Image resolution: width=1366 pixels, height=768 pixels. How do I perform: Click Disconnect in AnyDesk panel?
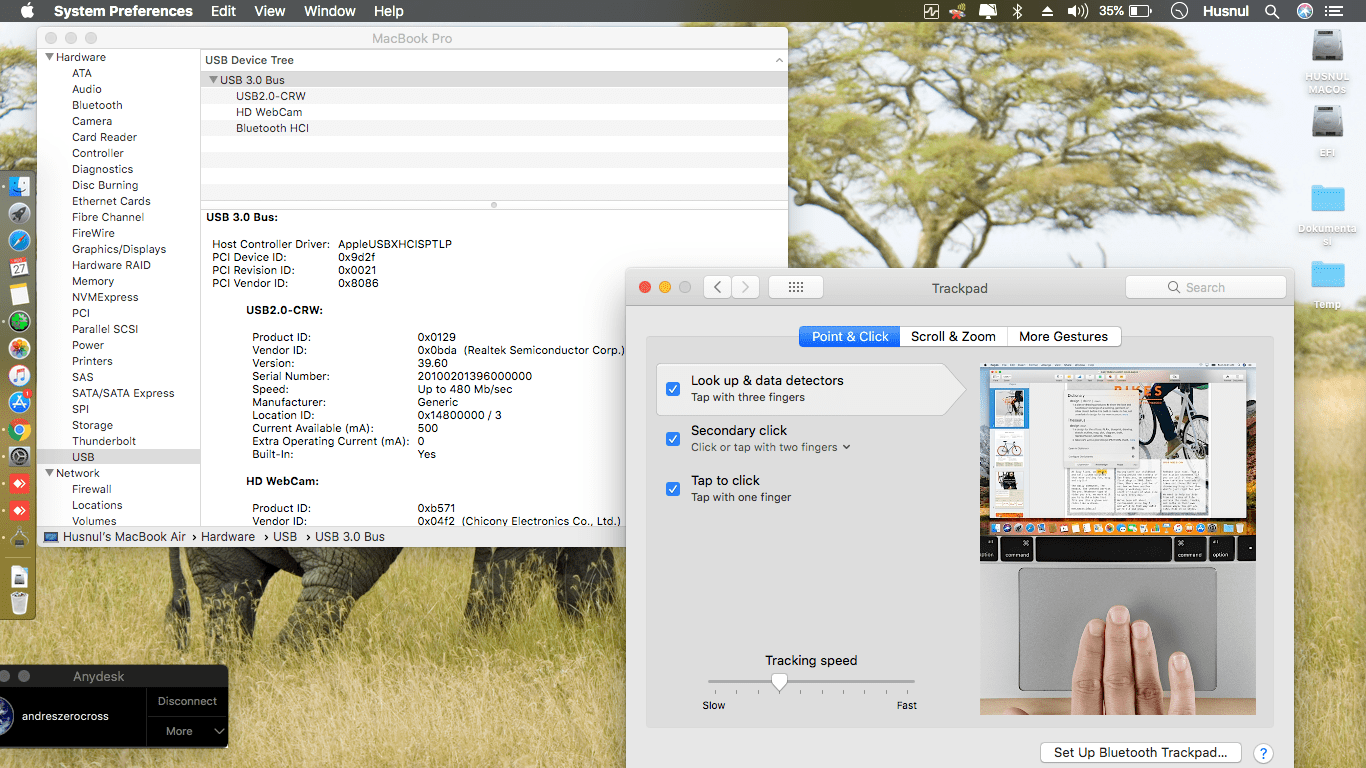[x=187, y=701]
